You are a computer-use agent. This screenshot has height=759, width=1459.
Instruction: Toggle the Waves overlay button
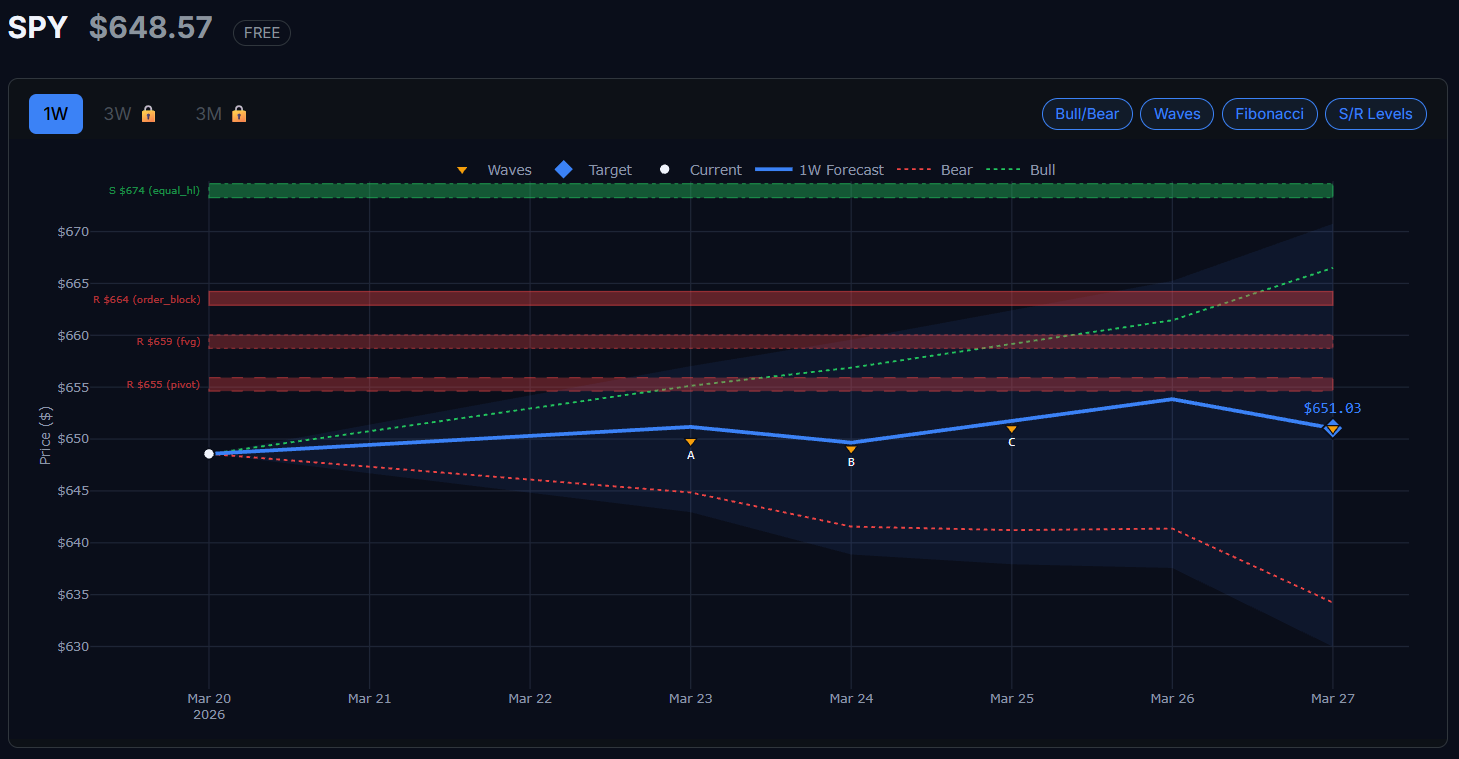coord(1177,114)
